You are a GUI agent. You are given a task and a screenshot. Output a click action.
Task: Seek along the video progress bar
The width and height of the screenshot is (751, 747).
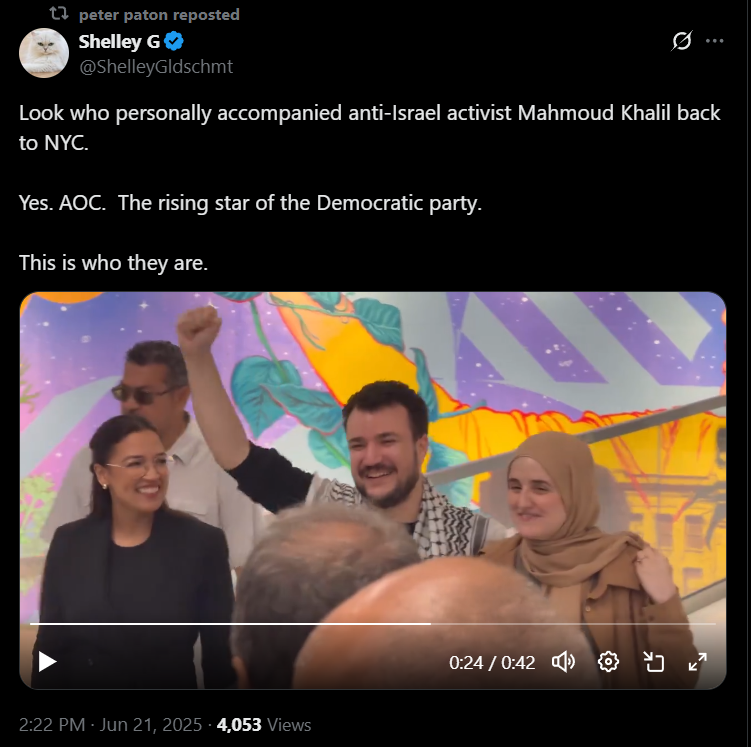coord(373,624)
